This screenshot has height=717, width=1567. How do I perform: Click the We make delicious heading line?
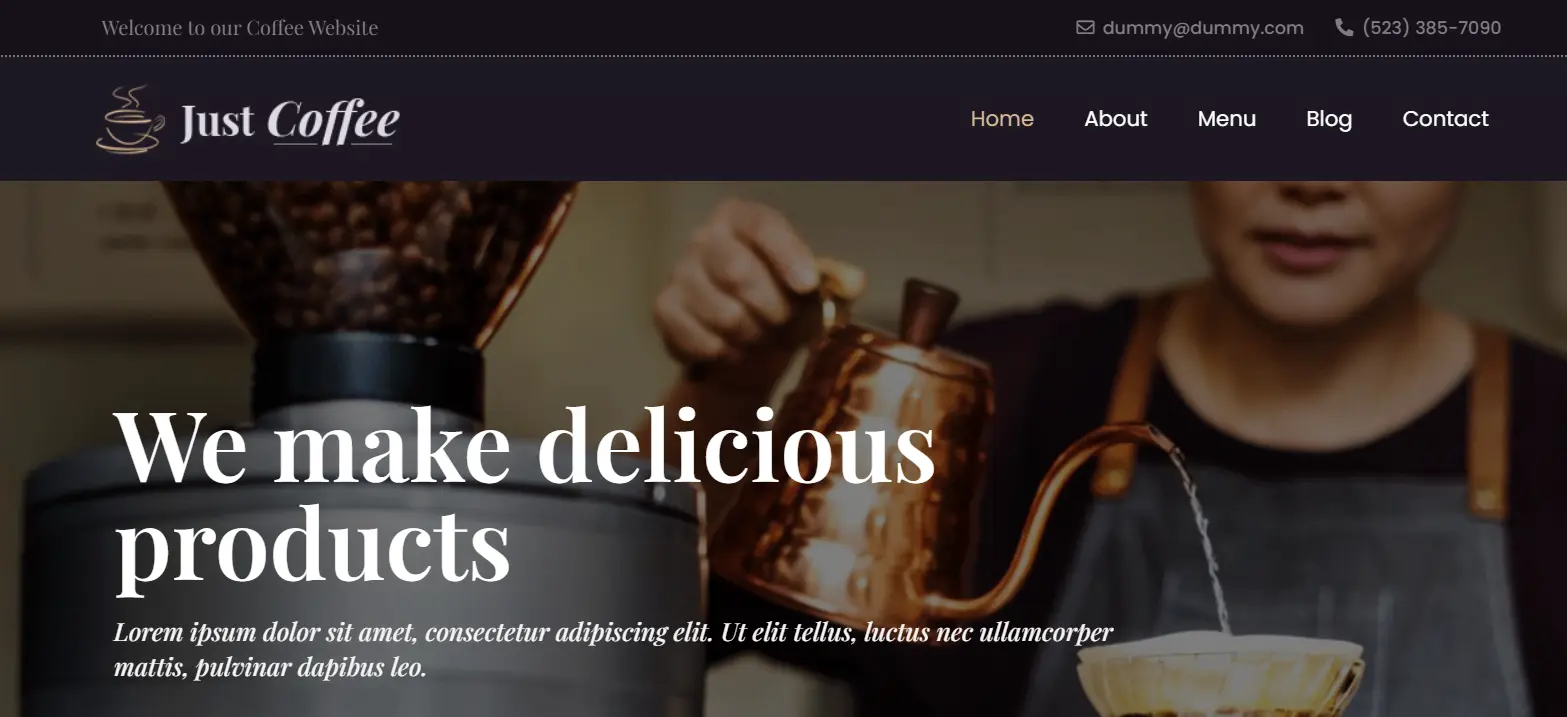[x=525, y=445]
